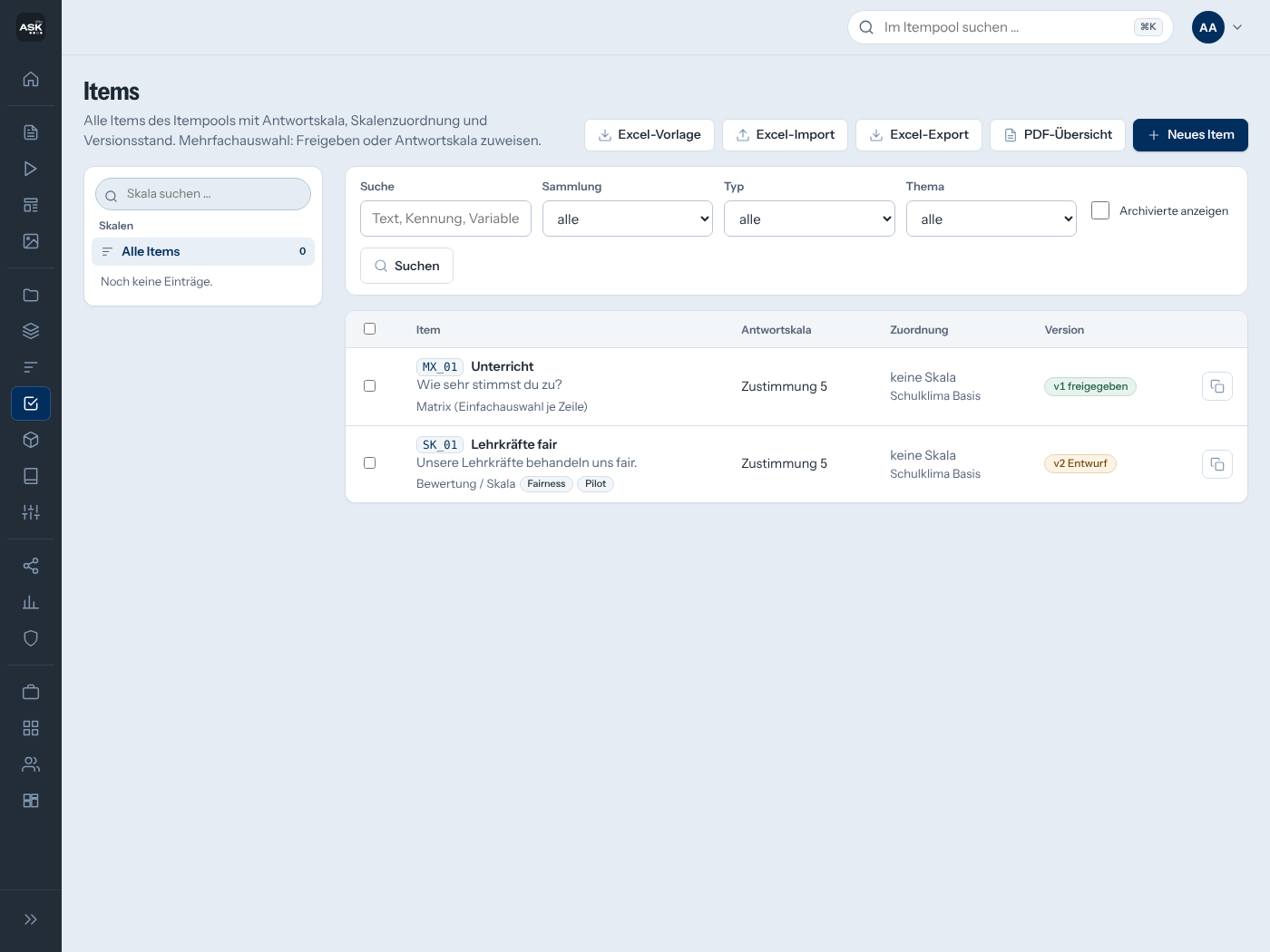Open the Thema dropdown
Viewport: 1270px width, 952px height.
click(992, 219)
